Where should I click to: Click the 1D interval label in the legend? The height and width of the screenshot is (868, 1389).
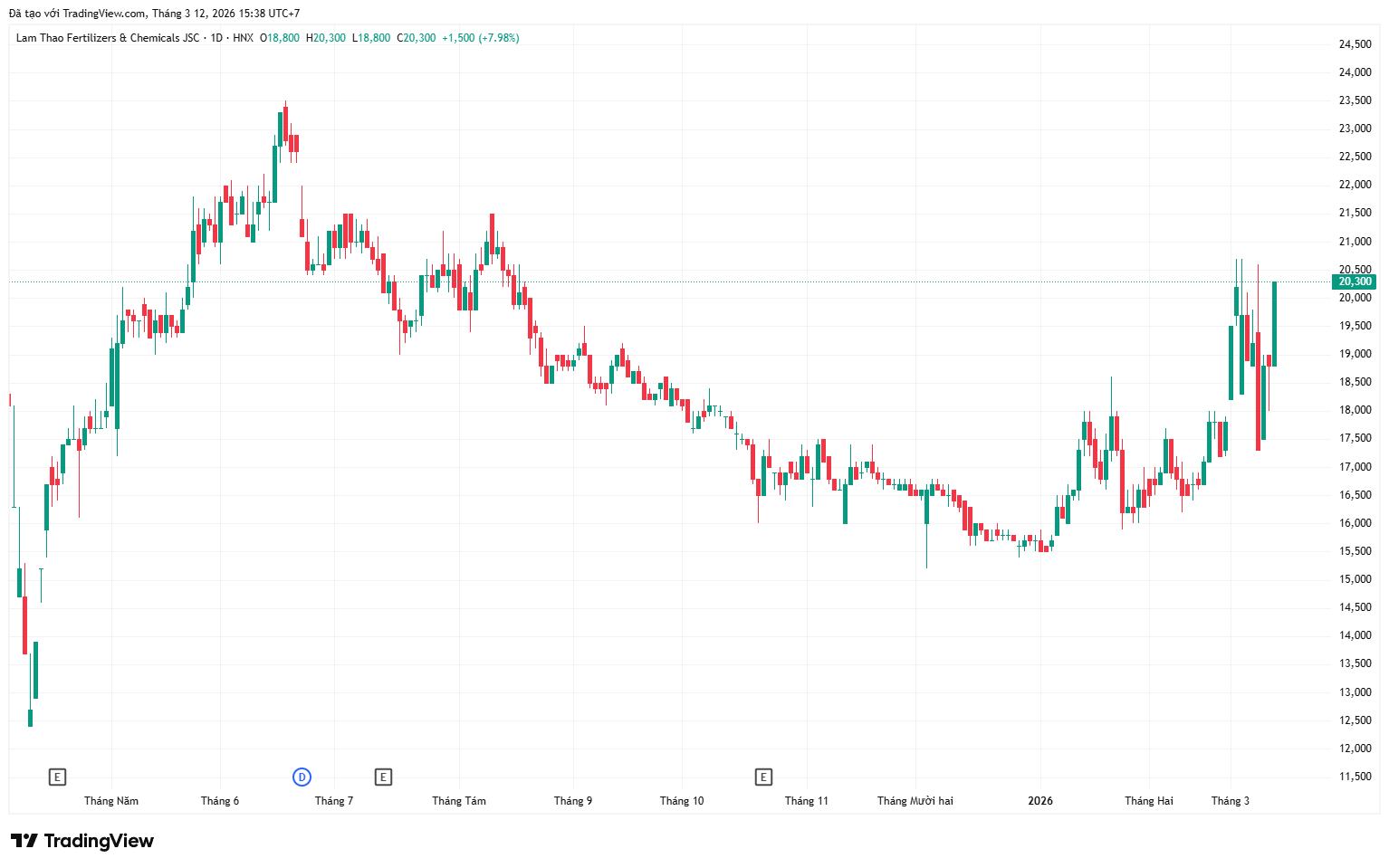[216, 38]
